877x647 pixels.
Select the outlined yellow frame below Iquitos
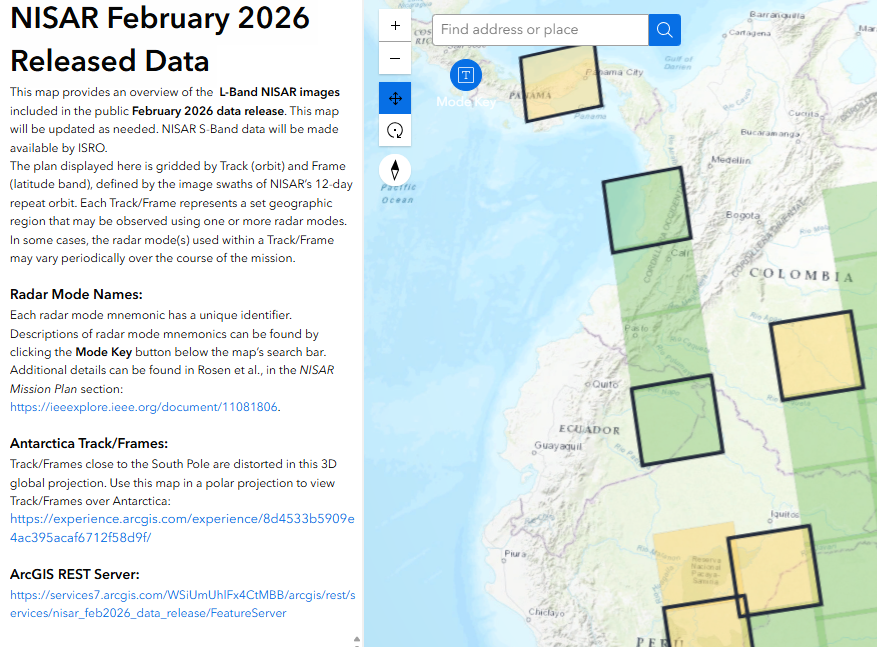pyautogui.click(x=775, y=570)
